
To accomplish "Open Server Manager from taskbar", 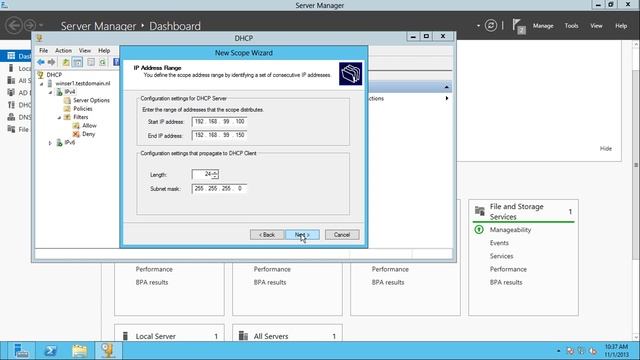I will click(x=21, y=351).
